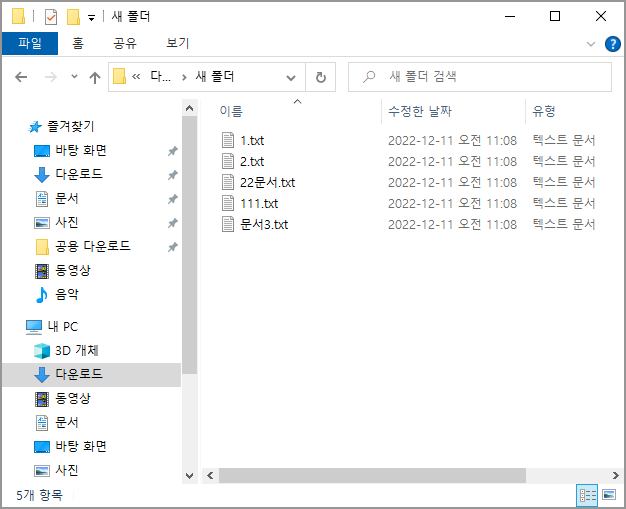Switch to details view in status bar
This screenshot has width=626, height=509.
click(588, 495)
